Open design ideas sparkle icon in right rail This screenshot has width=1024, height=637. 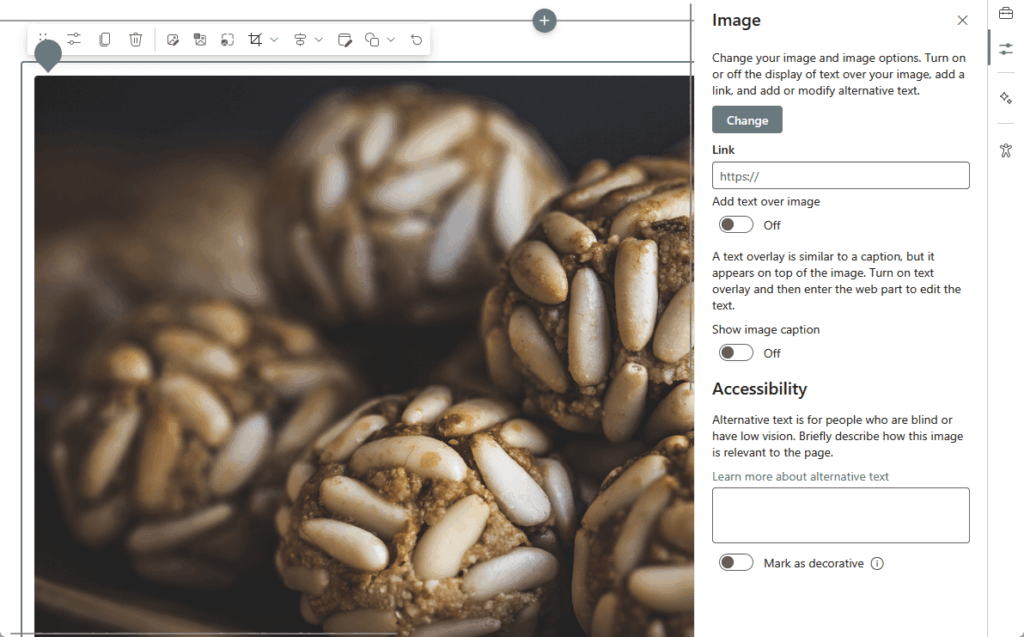point(1006,98)
